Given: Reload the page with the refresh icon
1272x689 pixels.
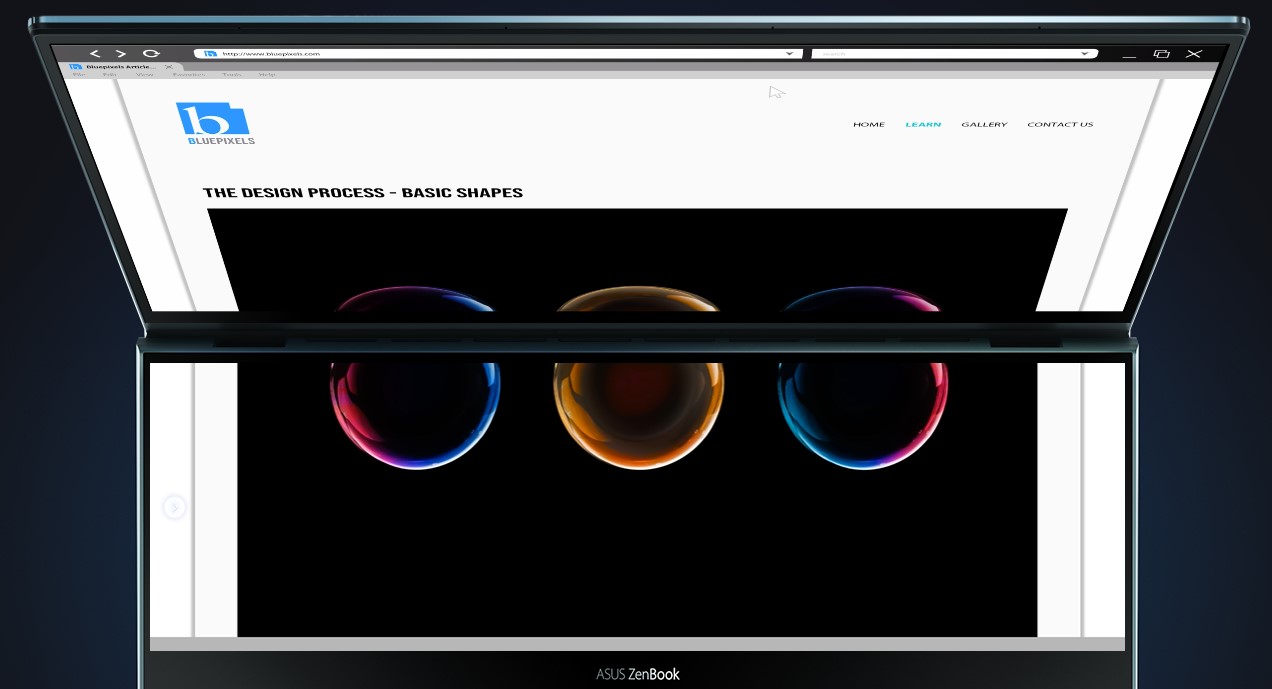Looking at the screenshot, I should click(151, 54).
